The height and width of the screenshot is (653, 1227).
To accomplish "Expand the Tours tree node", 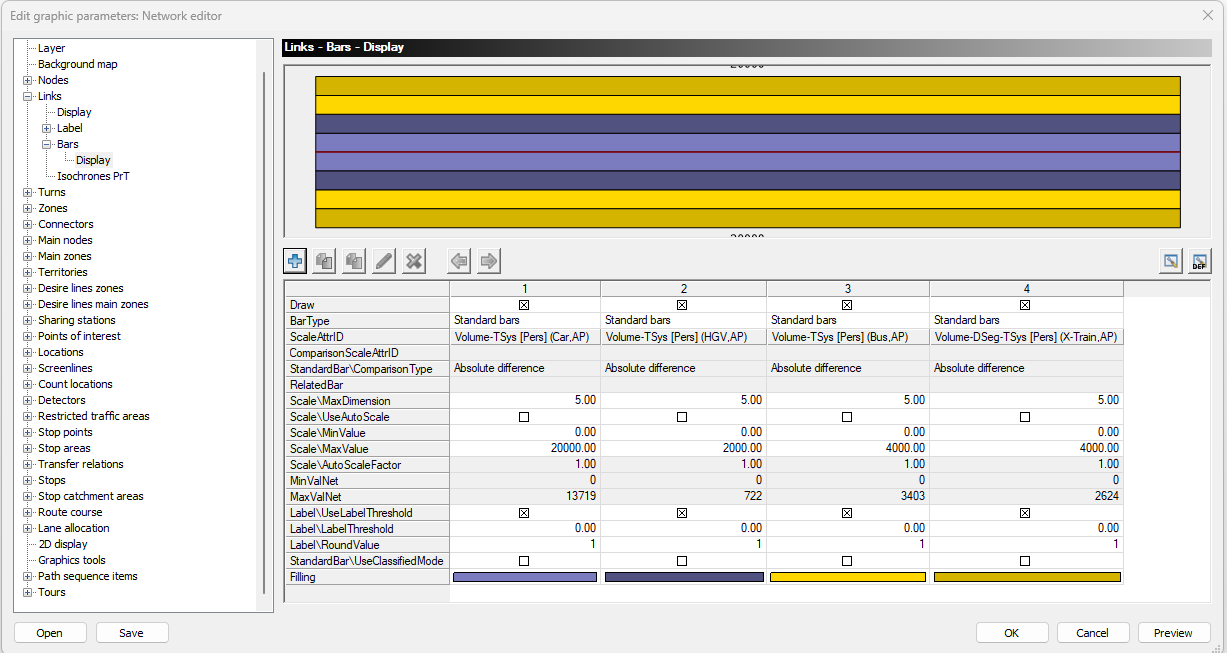I will [28, 592].
